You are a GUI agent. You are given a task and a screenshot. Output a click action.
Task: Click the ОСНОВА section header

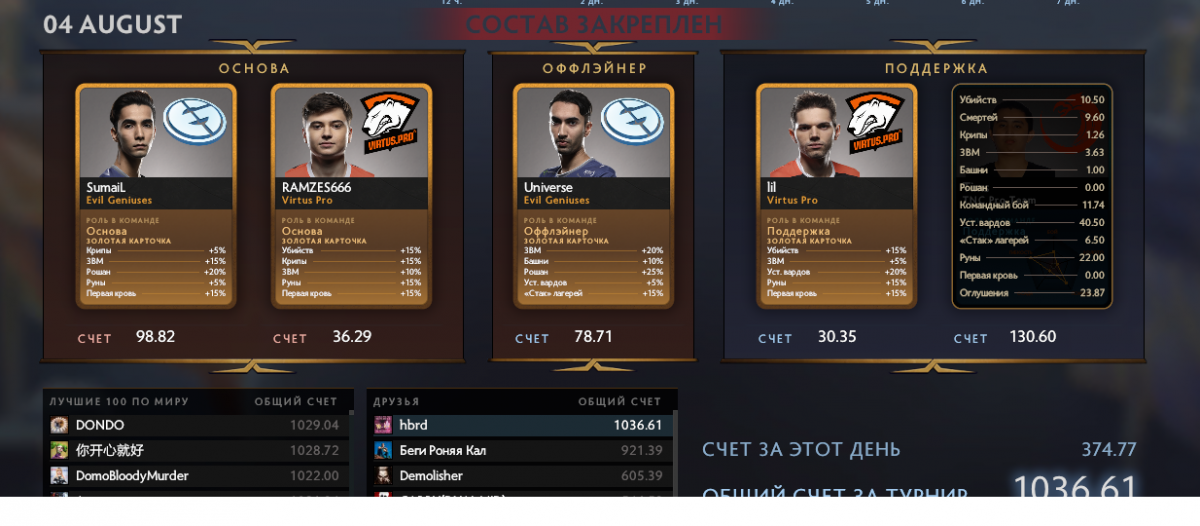coord(254,69)
